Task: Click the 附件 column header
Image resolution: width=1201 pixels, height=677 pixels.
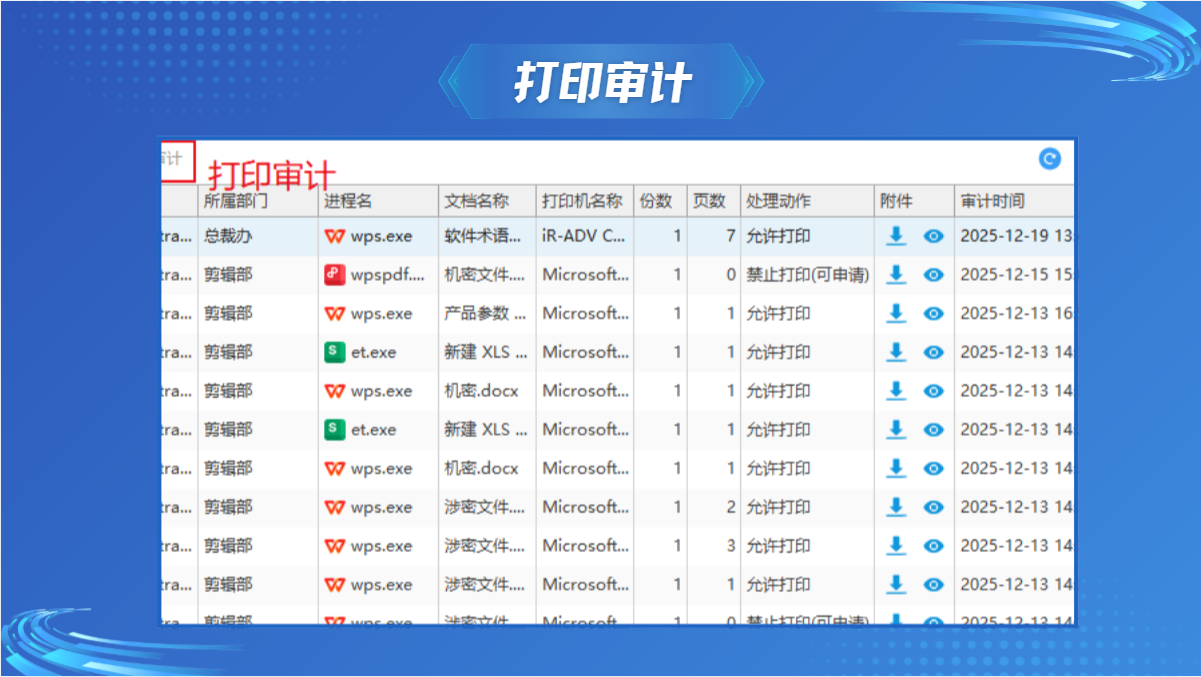Action: click(914, 201)
